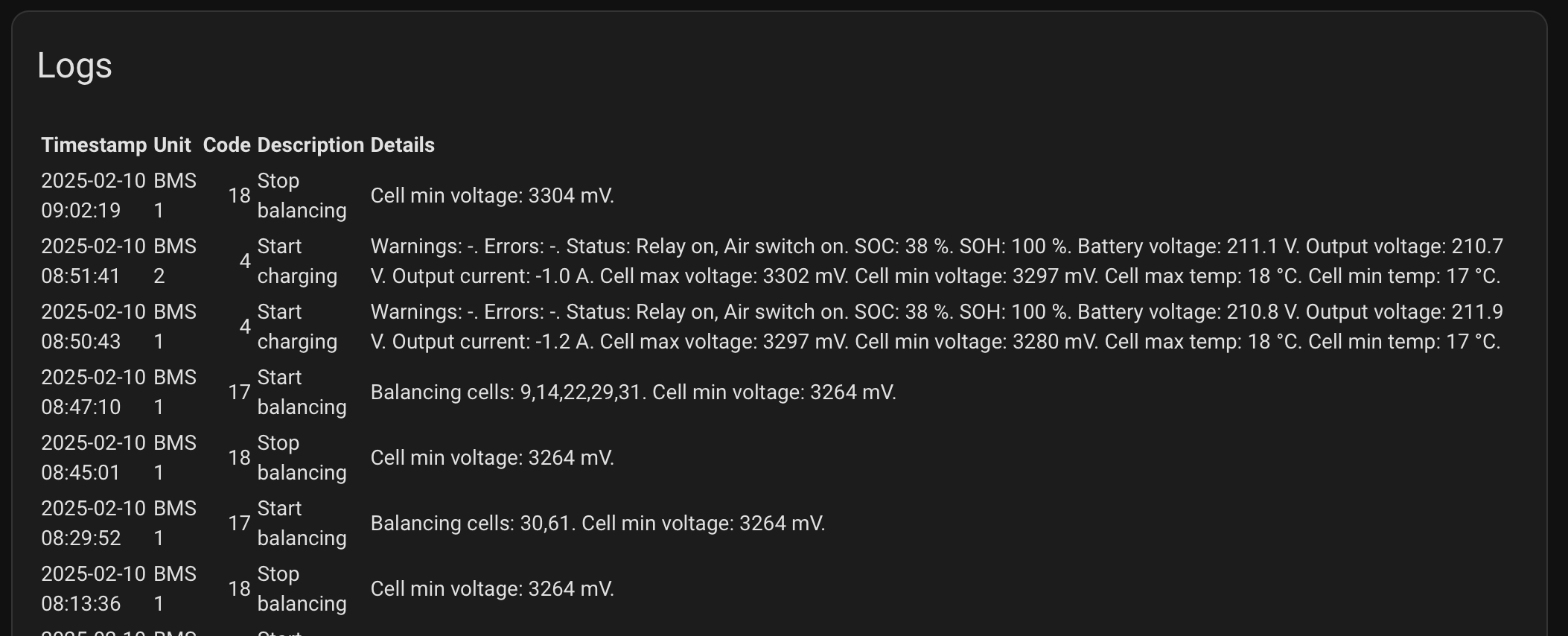The height and width of the screenshot is (636, 1568).
Task: Click the 08:45:01 Stop balancing description
Action: click(302, 457)
